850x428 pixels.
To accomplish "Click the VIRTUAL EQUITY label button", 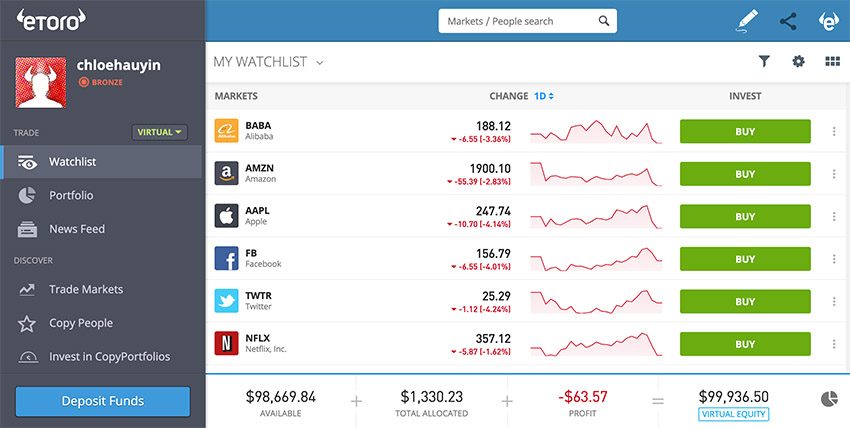I will click(x=733, y=414).
